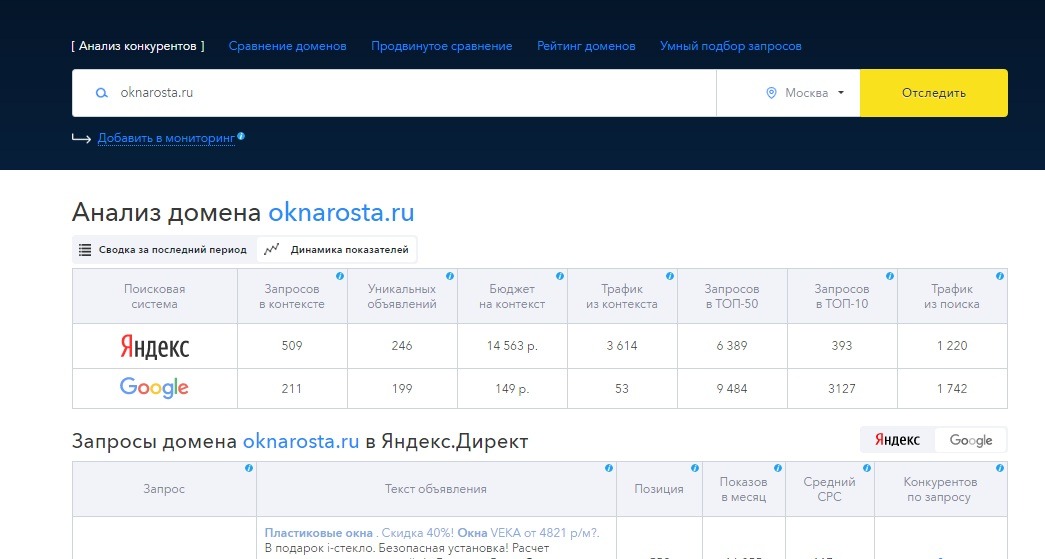Click info icon in Трафик из поиска header
Image resolution: width=1045 pixels, height=559 pixels.
(1000, 276)
